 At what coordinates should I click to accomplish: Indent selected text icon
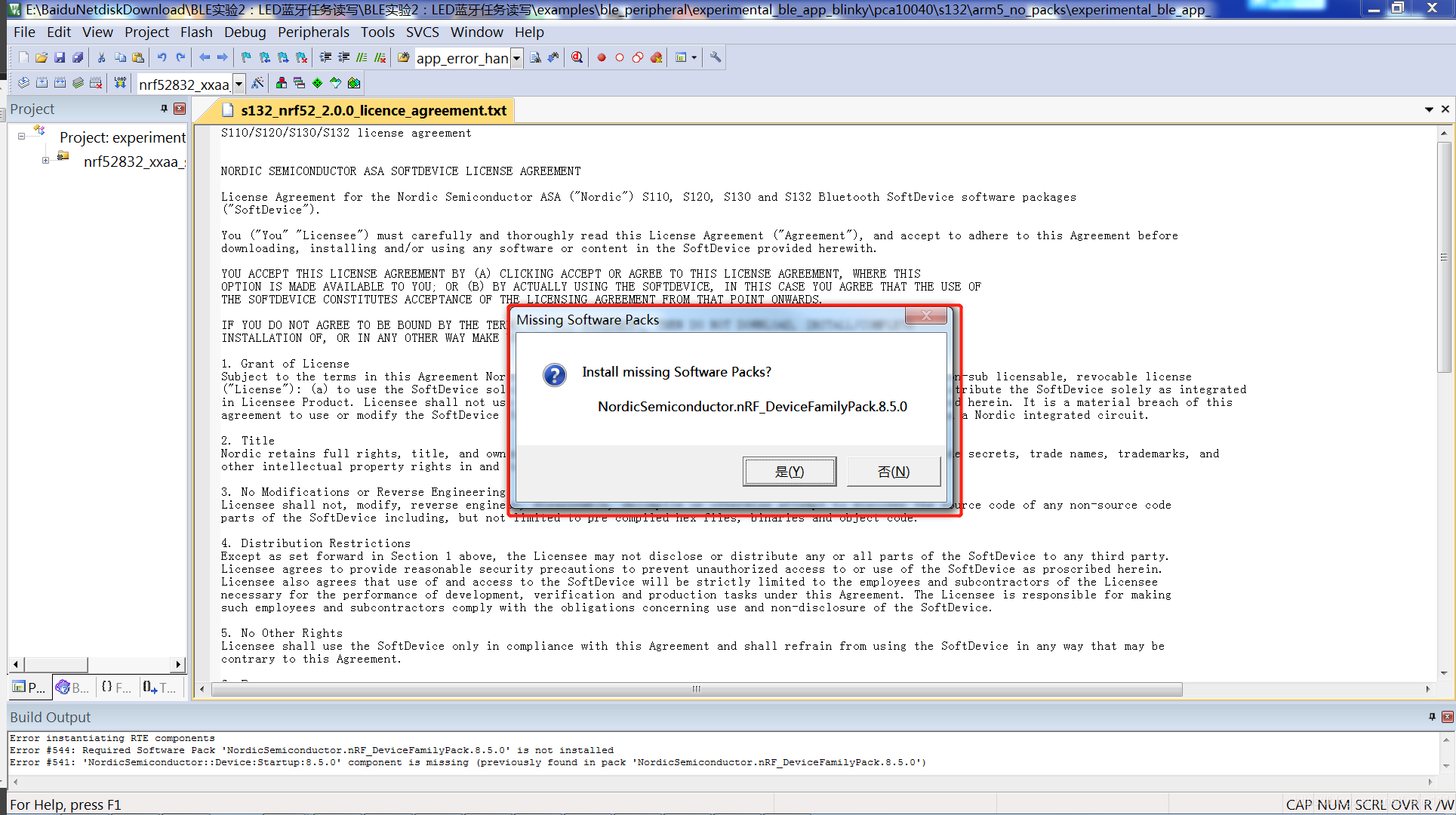(x=325, y=57)
